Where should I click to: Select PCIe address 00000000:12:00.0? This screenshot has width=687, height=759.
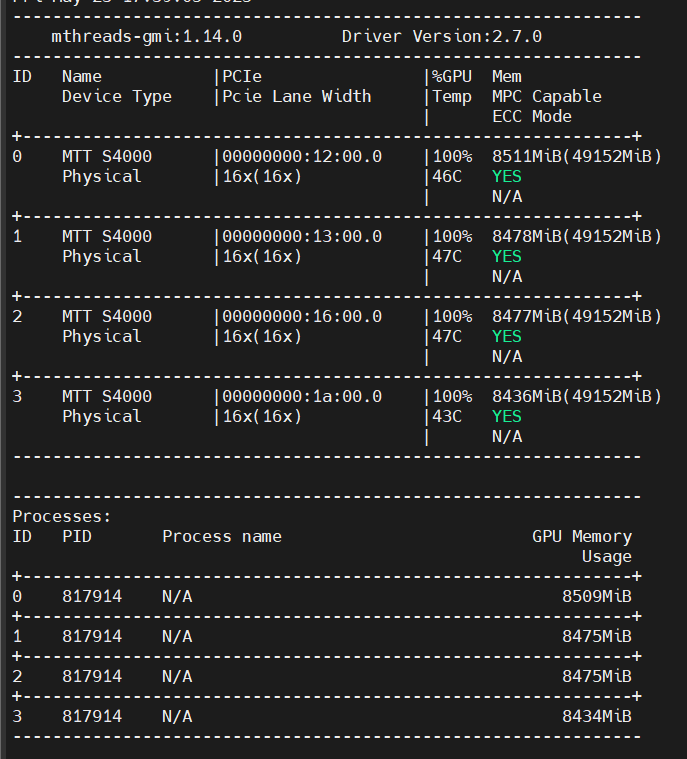point(302,157)
